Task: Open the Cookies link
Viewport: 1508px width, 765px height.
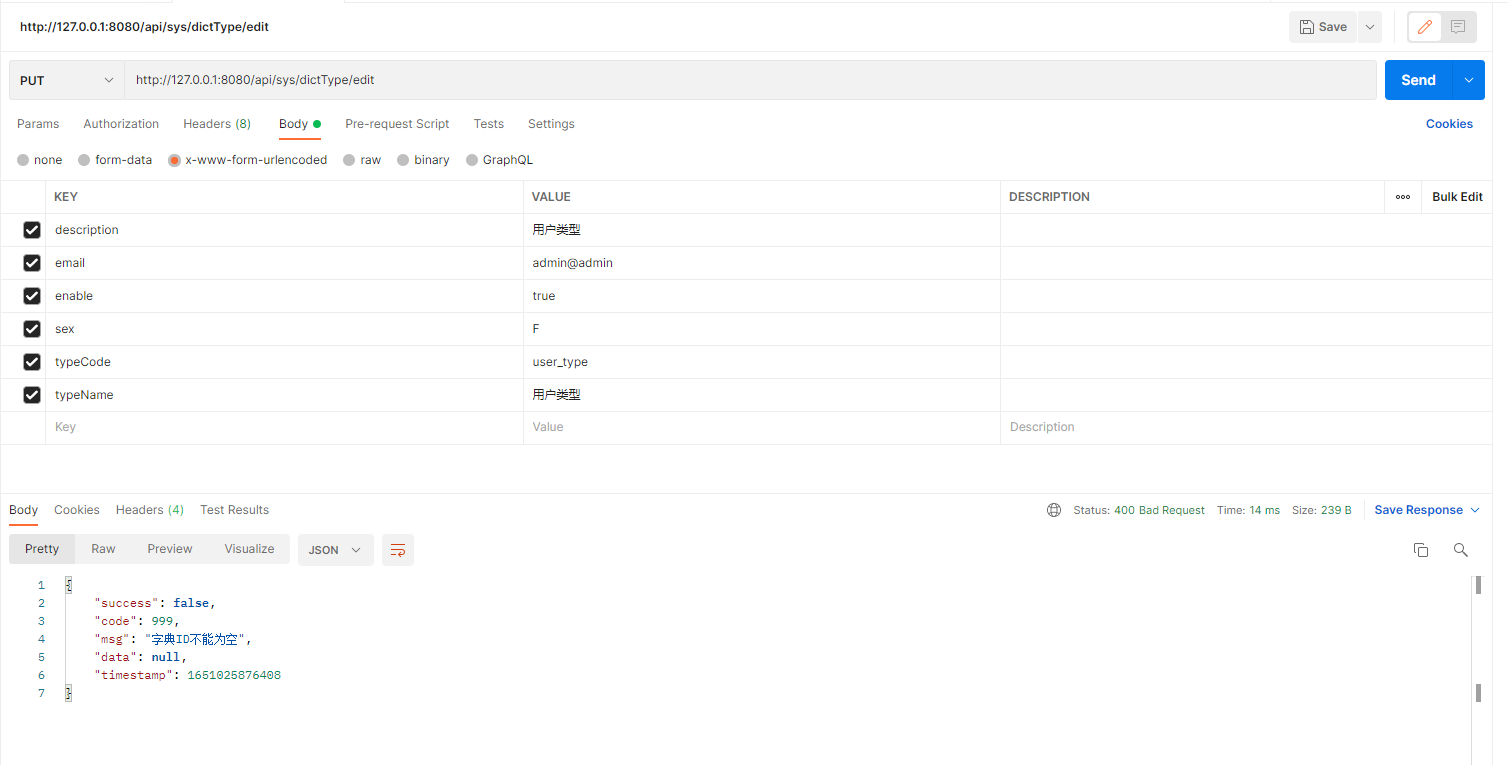Action: coord(1449,124)
